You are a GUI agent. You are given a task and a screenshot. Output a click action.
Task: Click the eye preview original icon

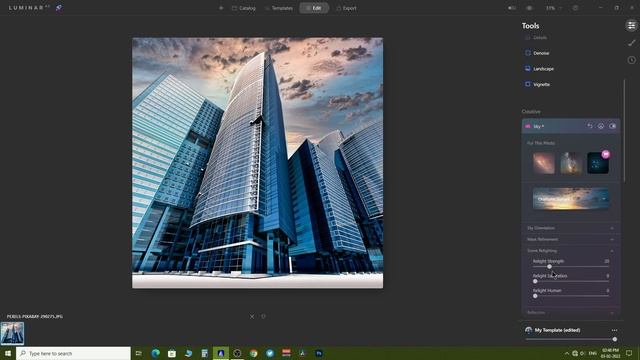pyautogui.click(x=529, y=8)
